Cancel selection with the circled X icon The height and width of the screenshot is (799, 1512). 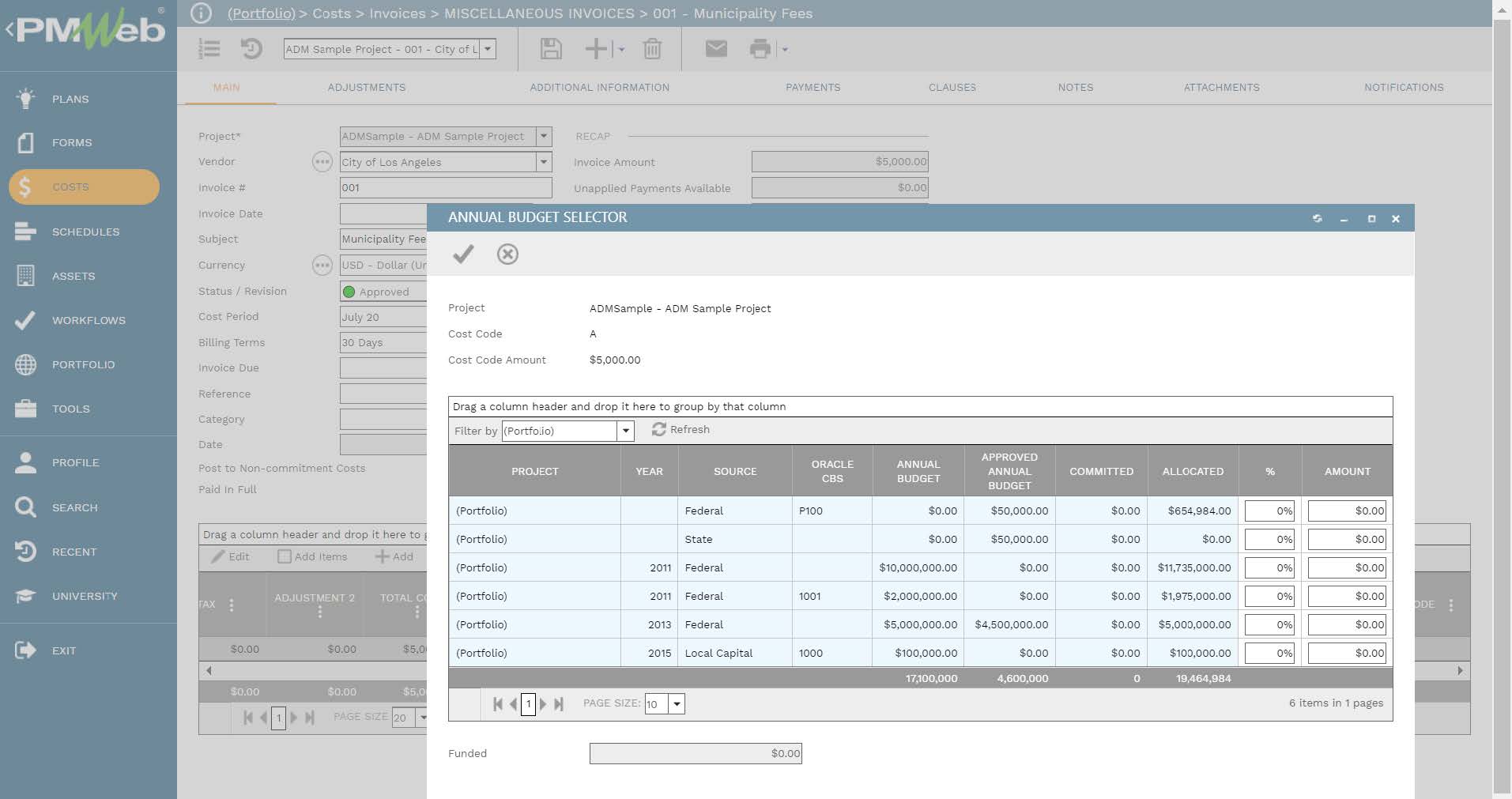click(507, 254)
